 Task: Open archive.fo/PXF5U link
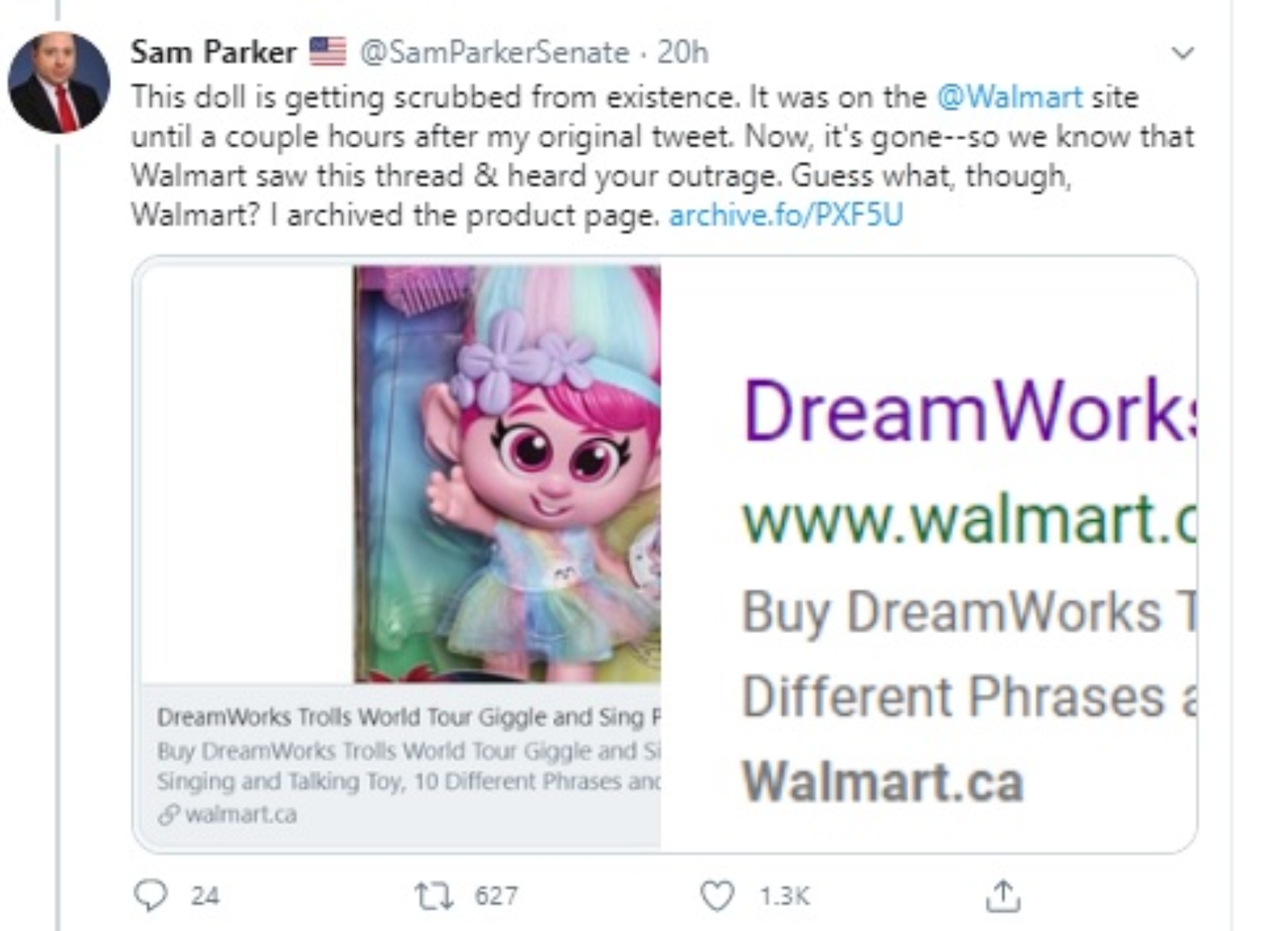[x=785, y=215]
